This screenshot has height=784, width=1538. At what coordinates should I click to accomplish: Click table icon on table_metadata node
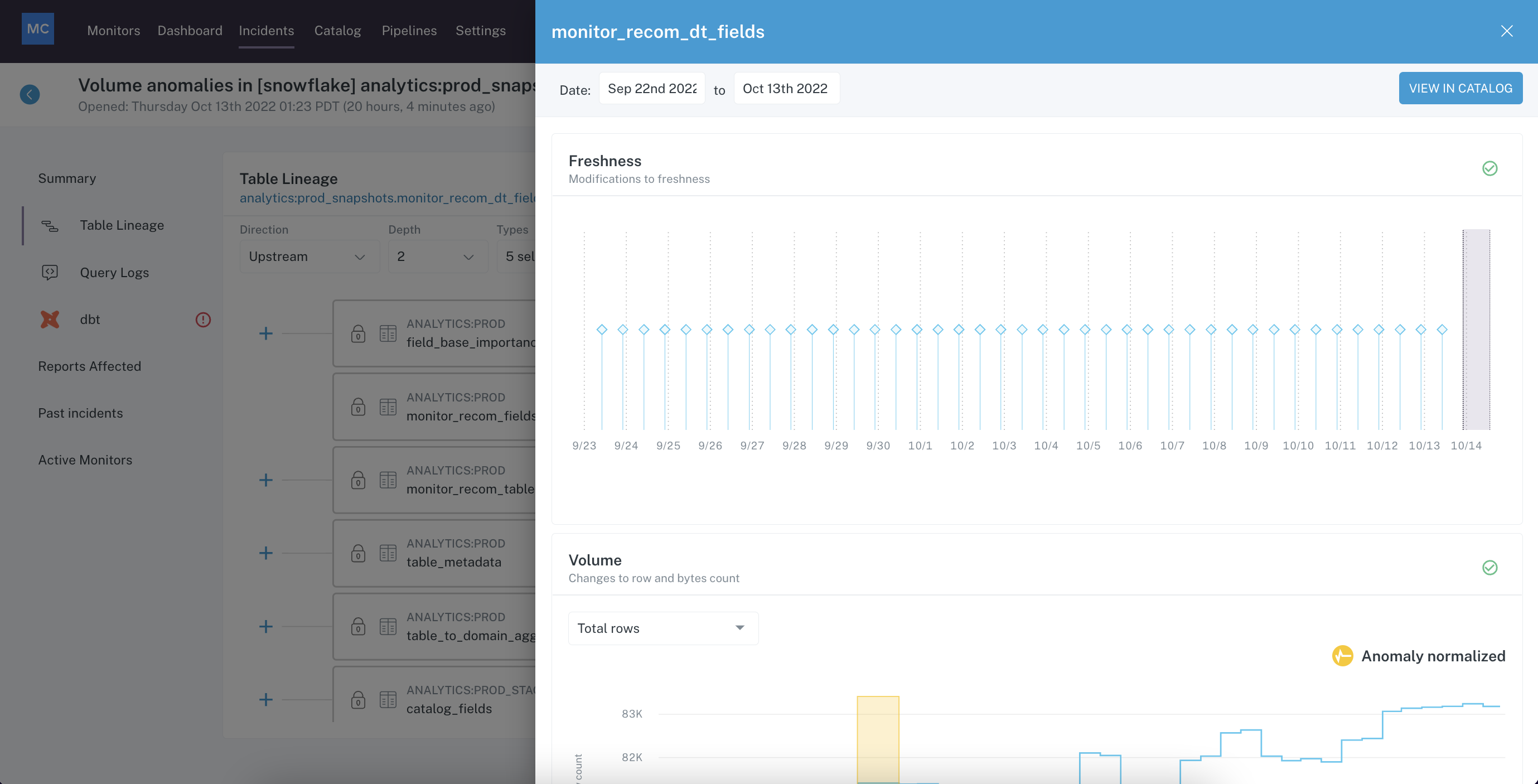click(x=388, y=553)
